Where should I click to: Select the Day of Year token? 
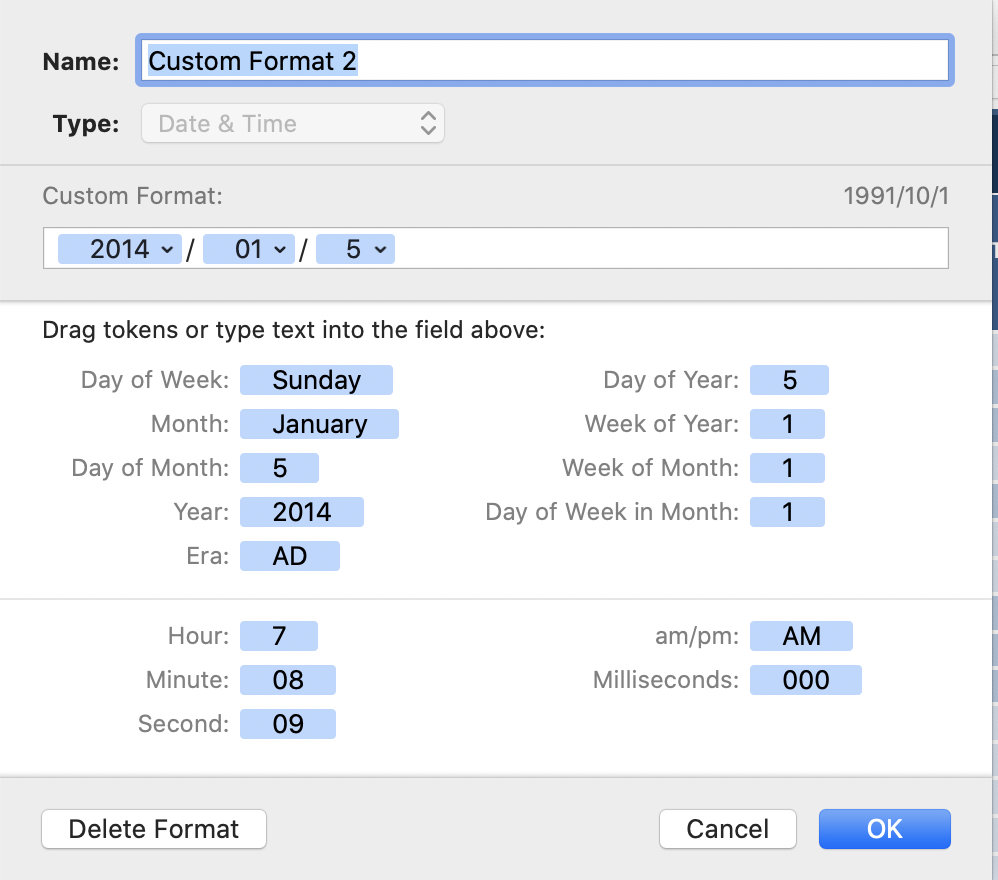pos(789,380)
